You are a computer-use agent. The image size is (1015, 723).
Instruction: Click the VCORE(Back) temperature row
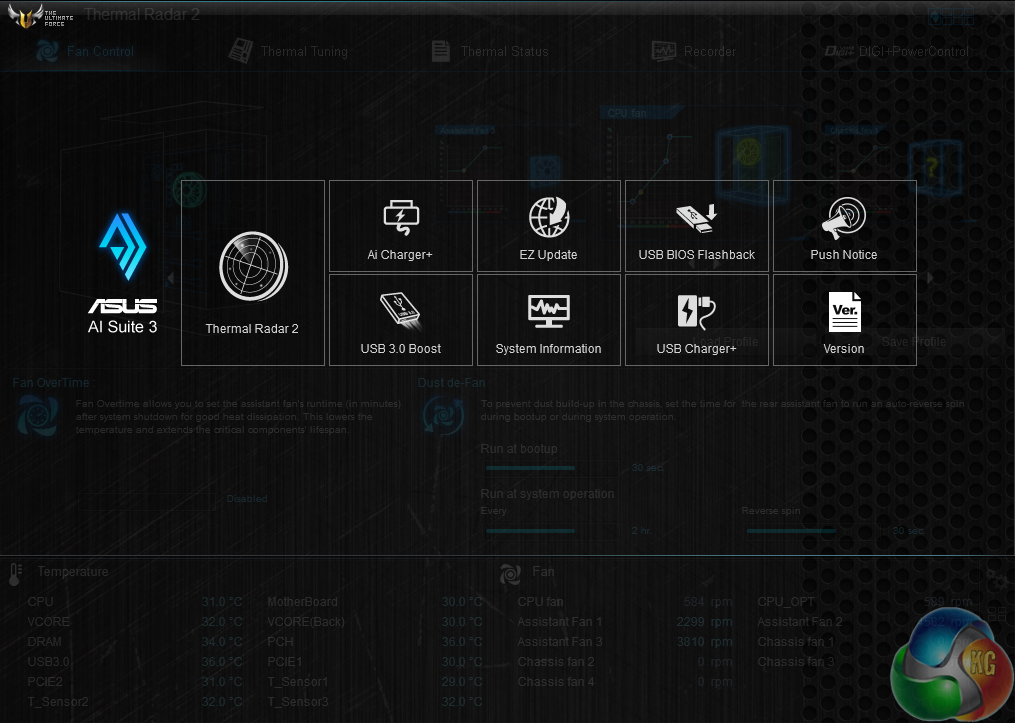tap(375, 621)
